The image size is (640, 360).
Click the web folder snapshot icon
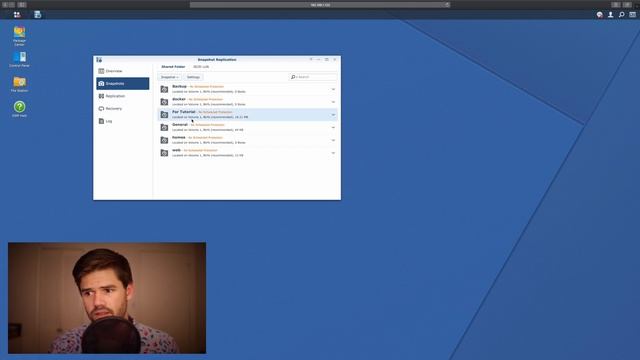164,153
